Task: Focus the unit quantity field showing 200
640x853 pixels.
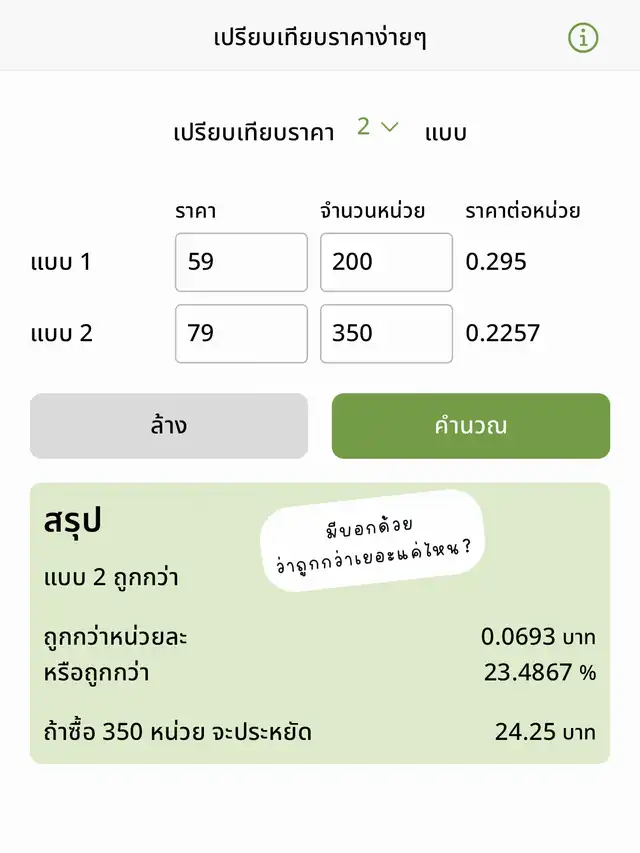Action: tap(386, 262)
